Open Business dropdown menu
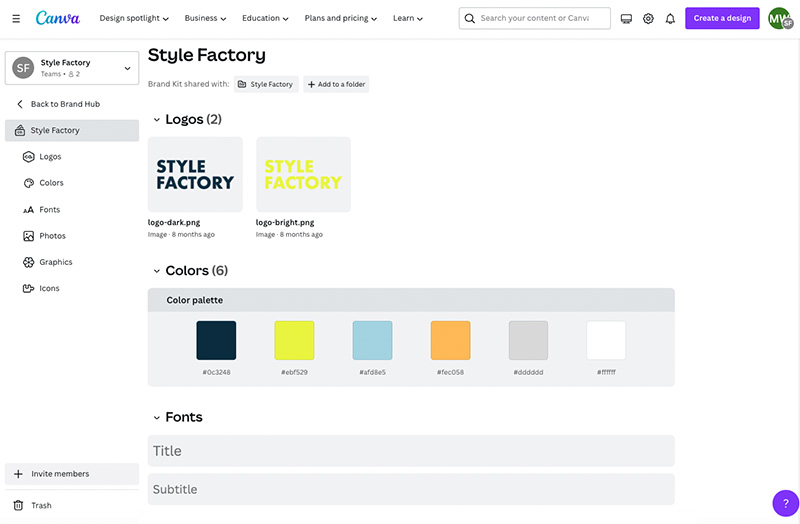 (x=206, y=18)
